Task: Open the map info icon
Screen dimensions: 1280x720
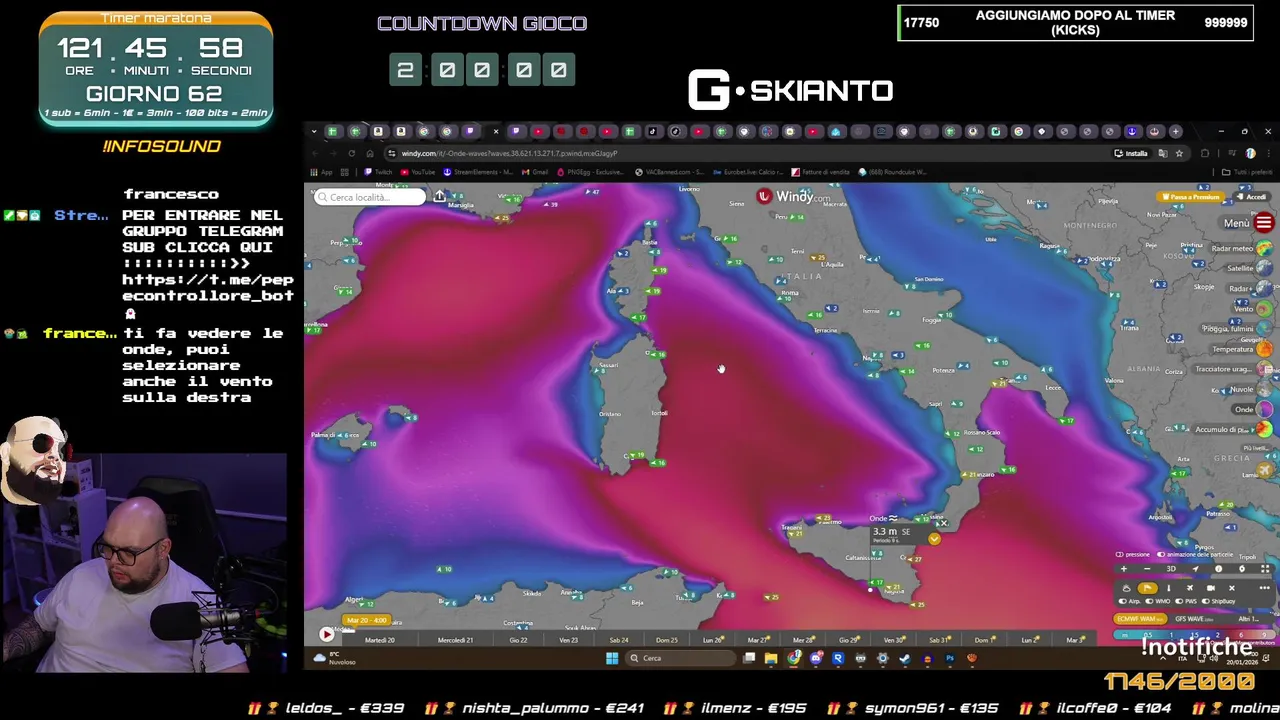Action: 1218,569
